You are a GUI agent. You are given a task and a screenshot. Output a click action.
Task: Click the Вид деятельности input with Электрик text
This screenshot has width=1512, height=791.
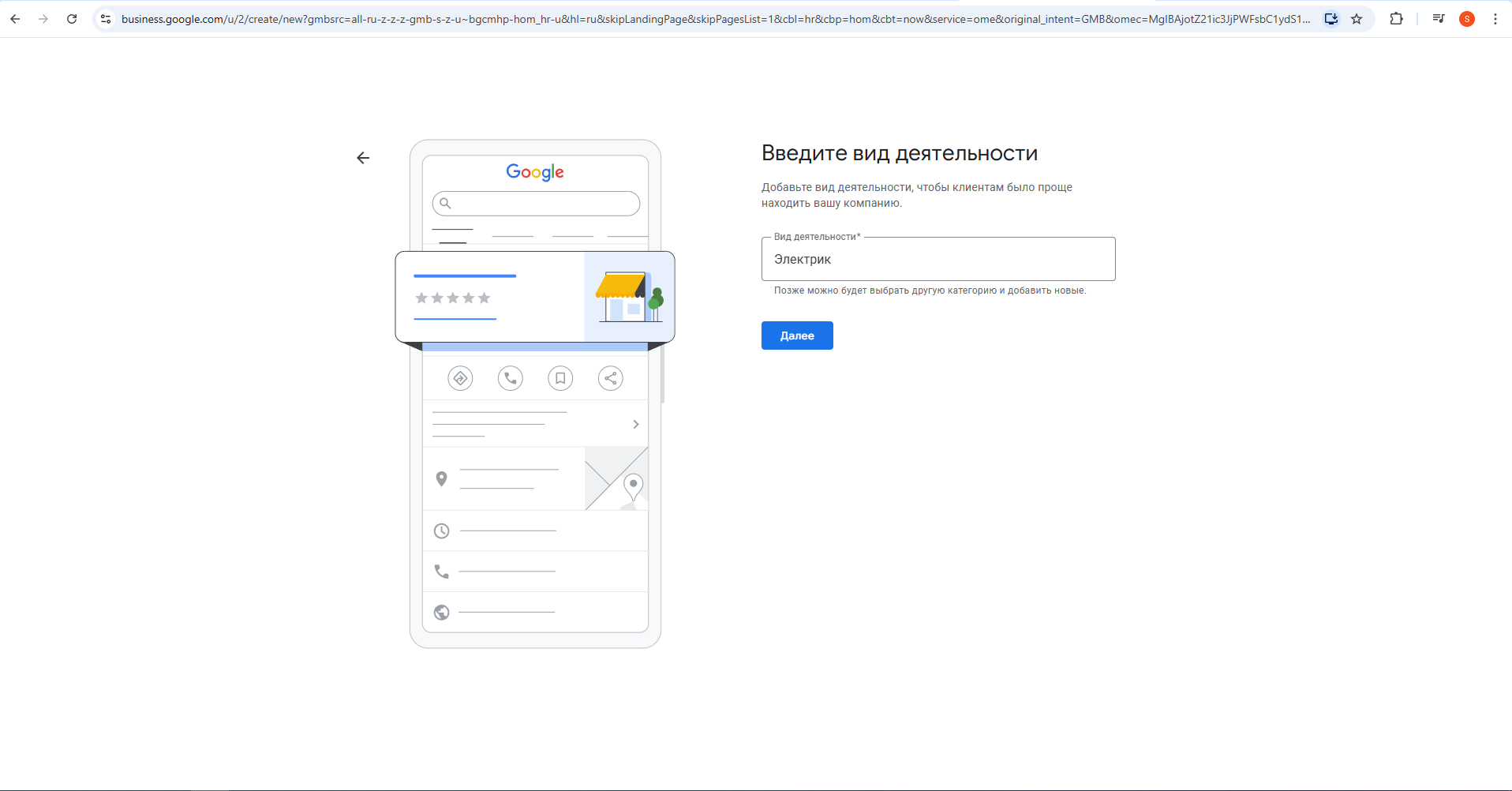click(938, 259)
